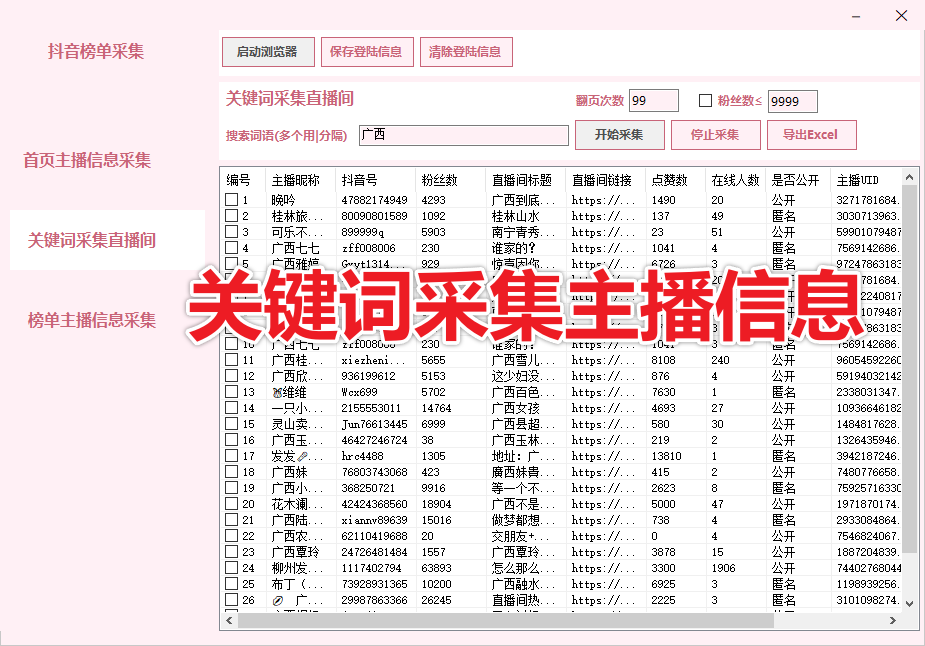Stop collection using 停止采集 button
This screenshot has height=646, width=925.
714,135
